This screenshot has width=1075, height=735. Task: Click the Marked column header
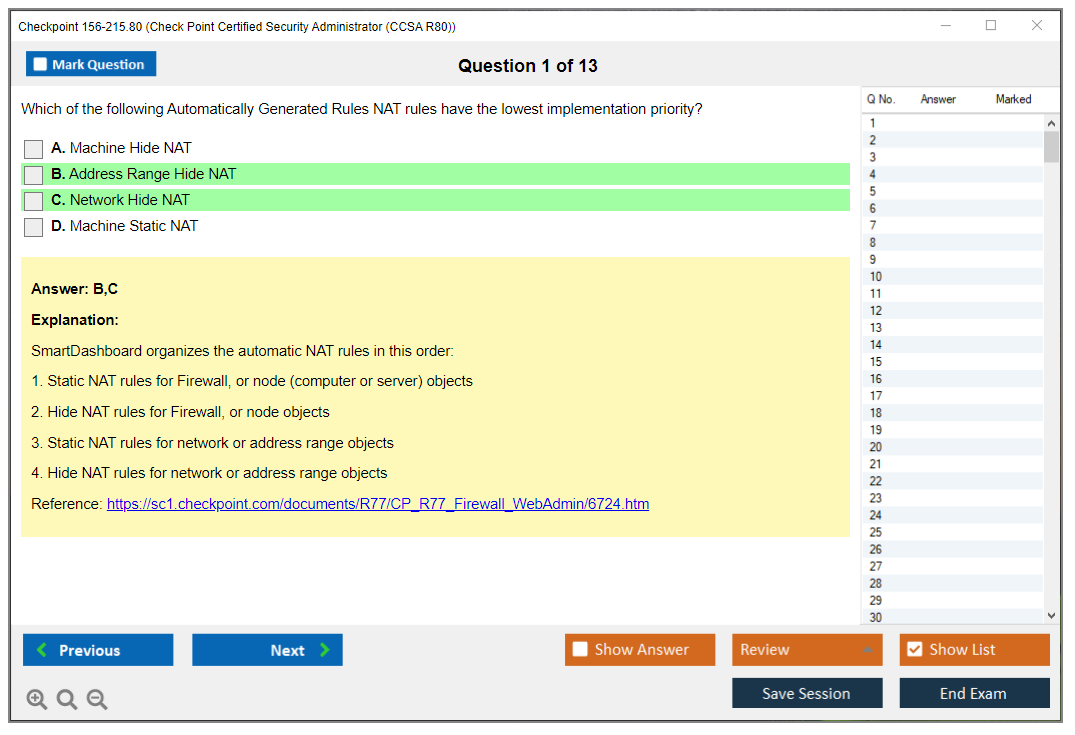(x=1013, y=99)
